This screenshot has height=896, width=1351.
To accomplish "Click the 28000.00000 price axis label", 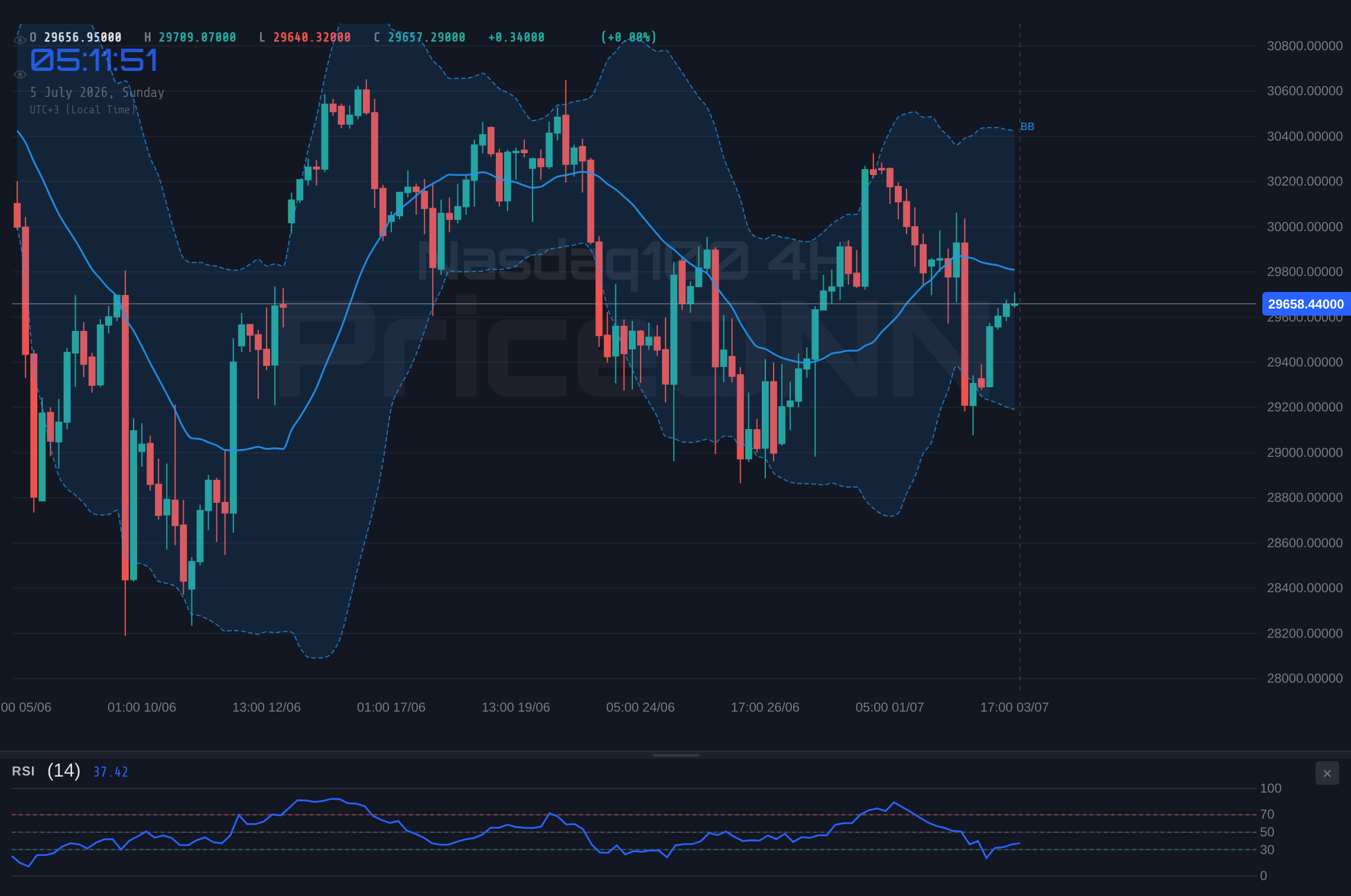I will tap(1305, 678).
